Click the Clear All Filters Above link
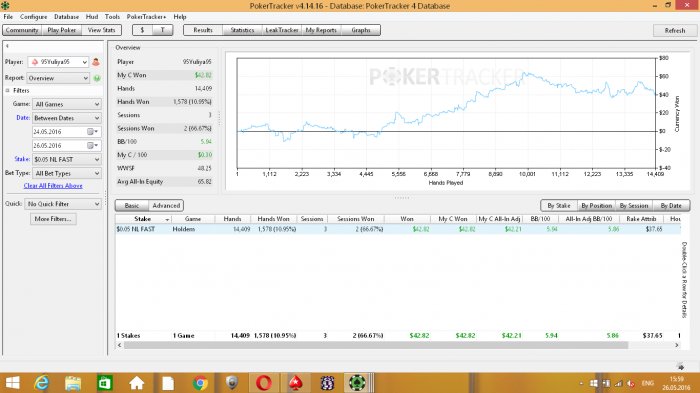This screenshot has height=393, width=700. (53, 186)
